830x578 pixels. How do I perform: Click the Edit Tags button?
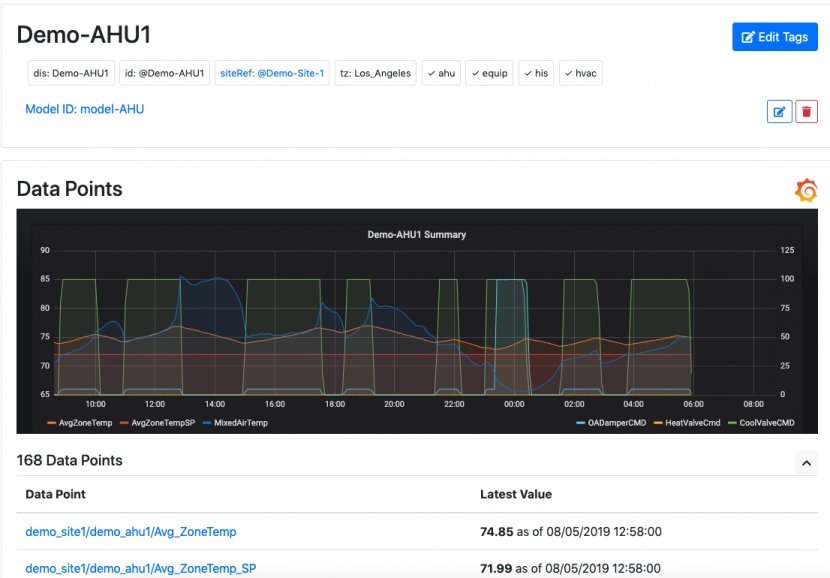point(774,37)
